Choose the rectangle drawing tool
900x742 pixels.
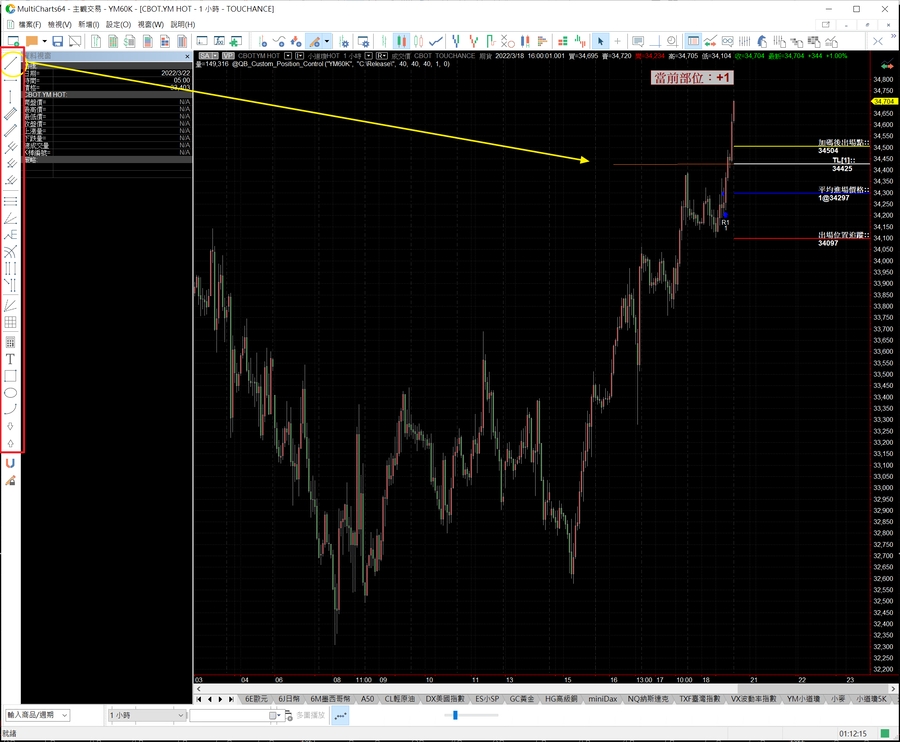(11, 375)
